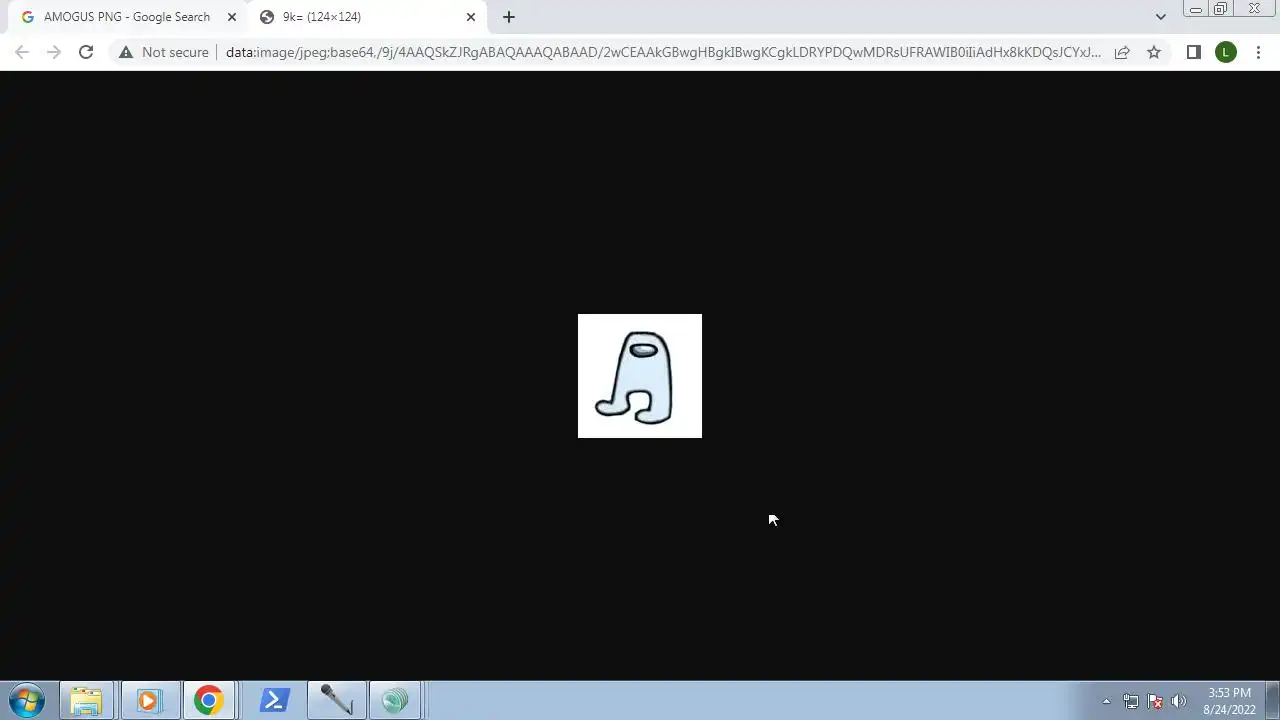
Task: Open Chrome's three-dot menu
Action: (x=1258, y=52)
